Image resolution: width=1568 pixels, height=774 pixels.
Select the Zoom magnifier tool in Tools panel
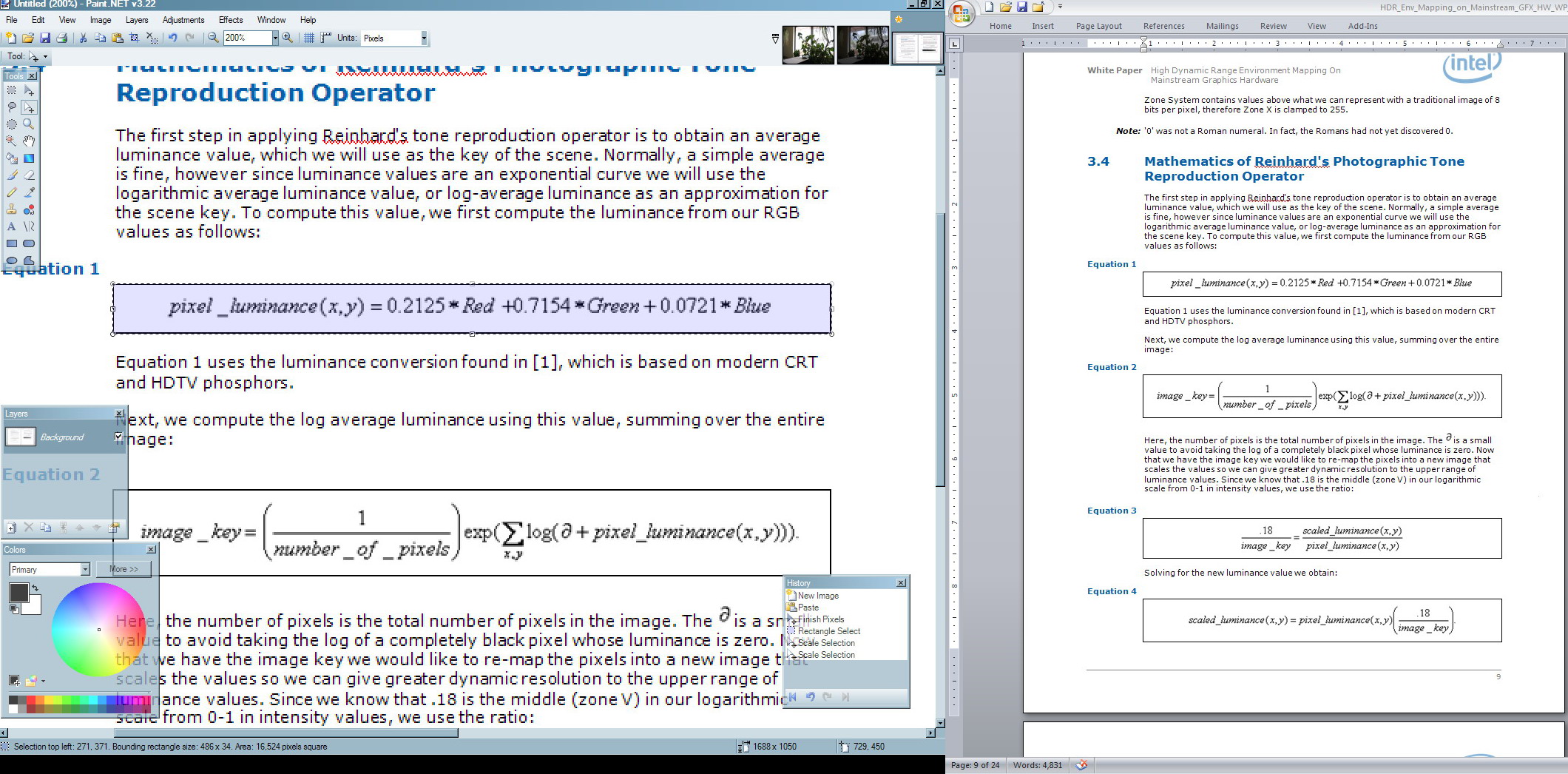pyautogui.click(x=29, y=124)
